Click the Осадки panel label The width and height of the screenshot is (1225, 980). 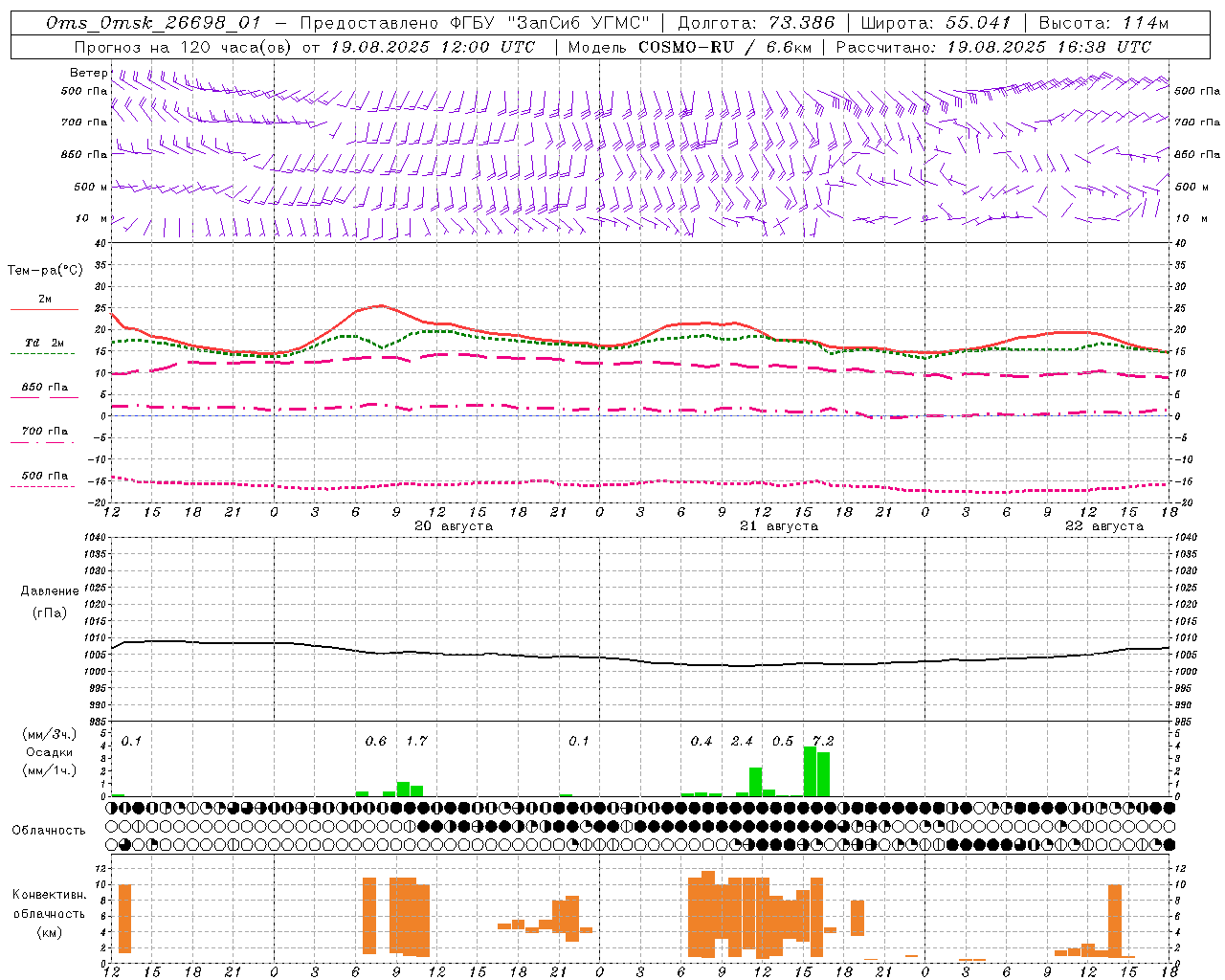(49, 753)
